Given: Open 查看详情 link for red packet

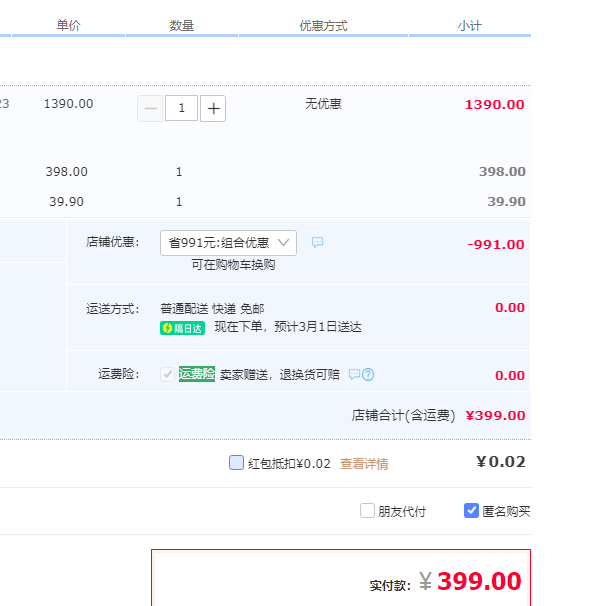Looking at the screenshot, I should [x=364, y=464].
